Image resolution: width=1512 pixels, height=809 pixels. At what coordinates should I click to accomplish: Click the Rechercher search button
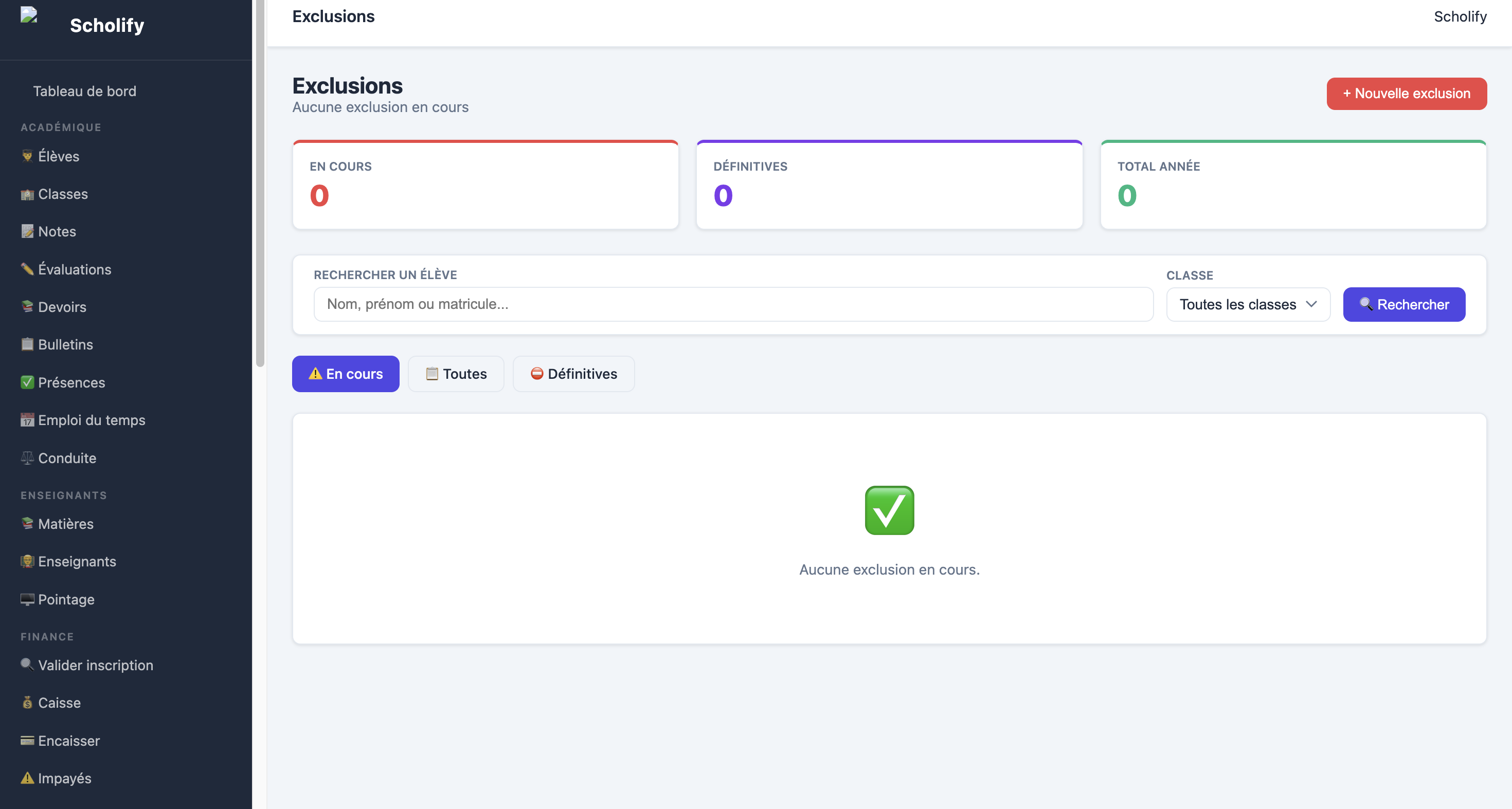tap(1404, 304)
